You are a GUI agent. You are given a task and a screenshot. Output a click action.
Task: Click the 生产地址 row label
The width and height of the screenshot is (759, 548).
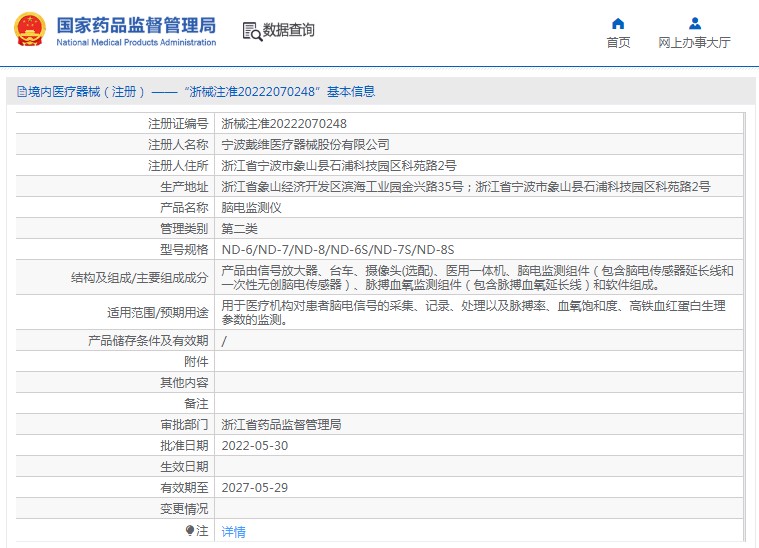[x=184, y=186]
